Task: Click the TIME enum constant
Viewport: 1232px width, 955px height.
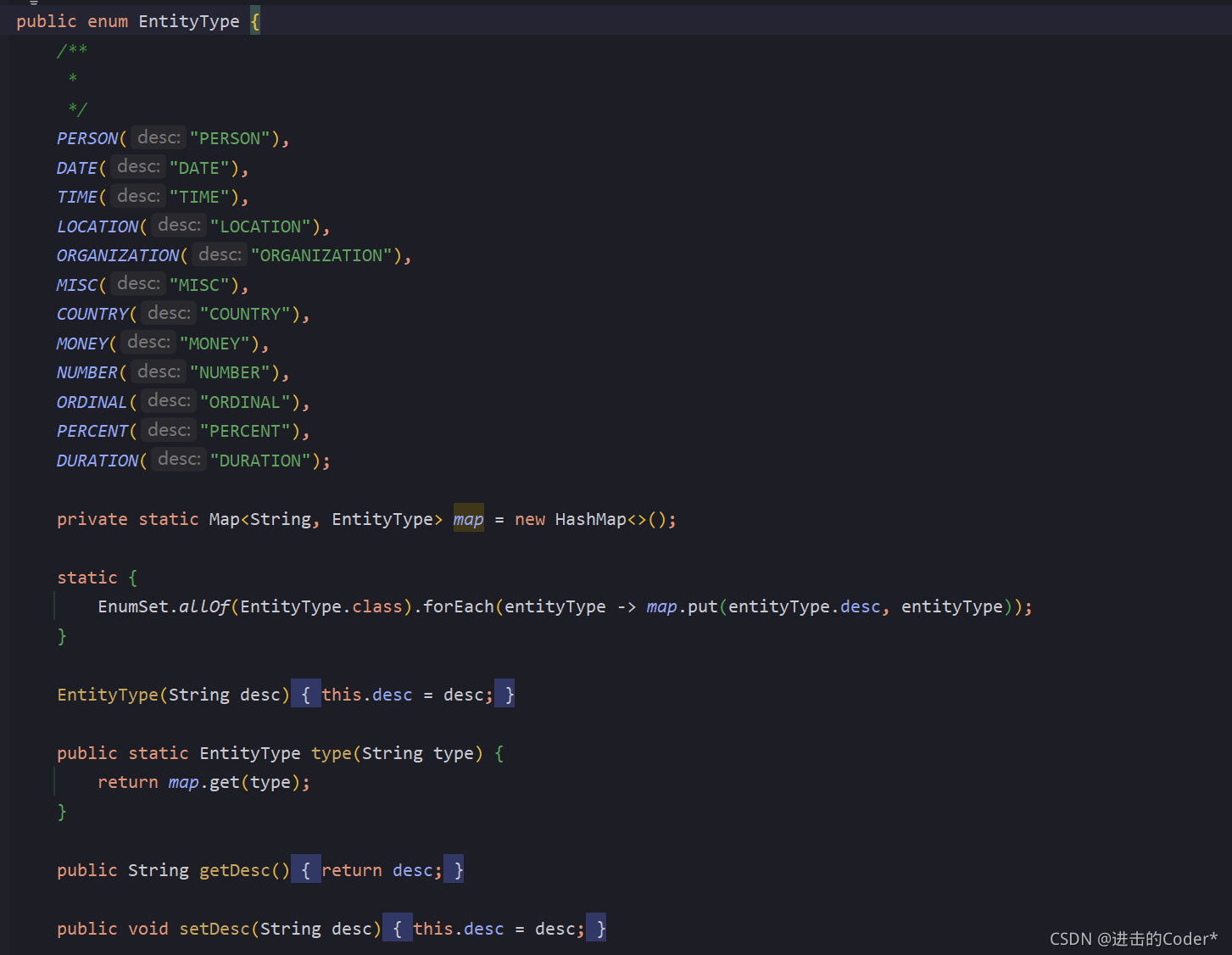Action: click(77, 197)
